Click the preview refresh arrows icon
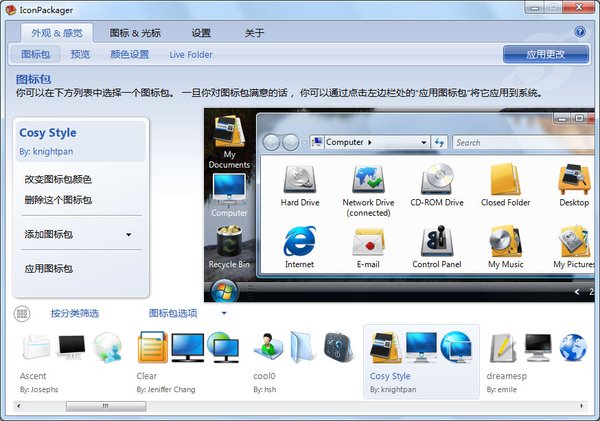The height and width of the screenshot is (421, 600). tap(439, 142)
